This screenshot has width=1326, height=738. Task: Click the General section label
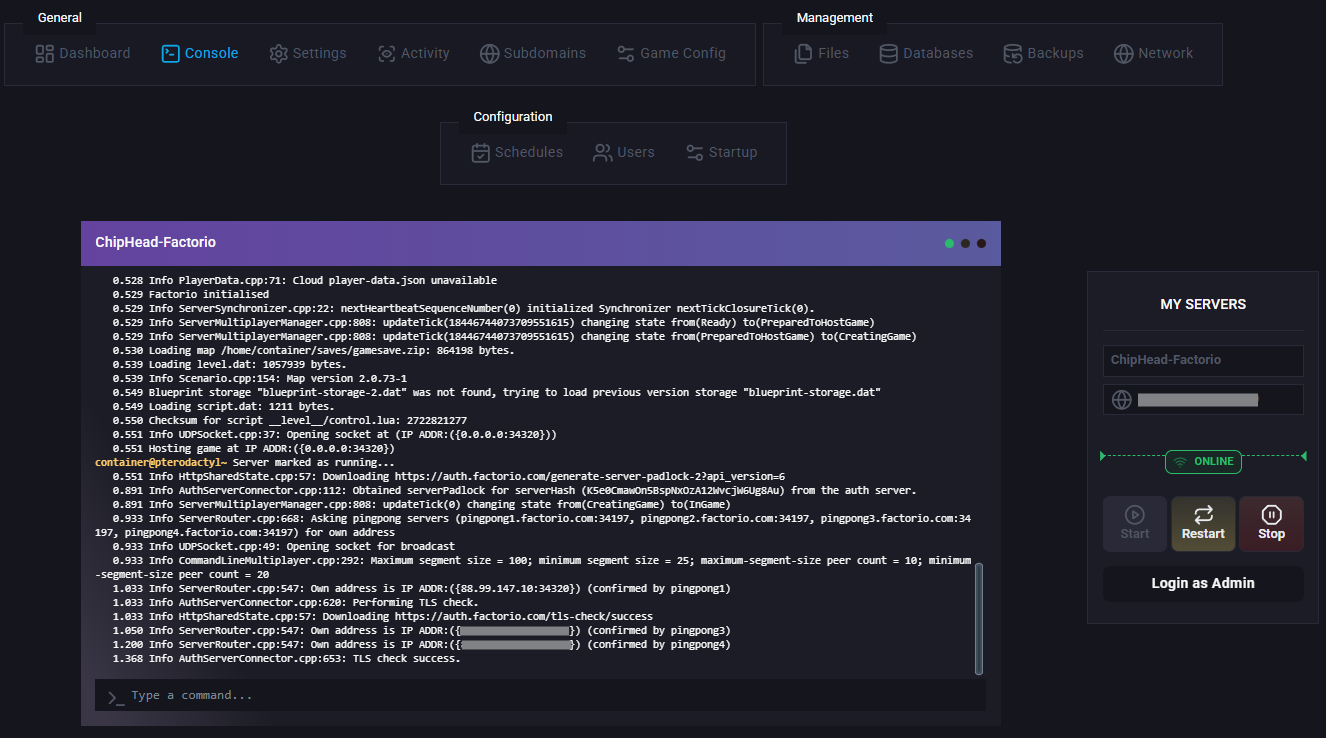click(59, 18)
